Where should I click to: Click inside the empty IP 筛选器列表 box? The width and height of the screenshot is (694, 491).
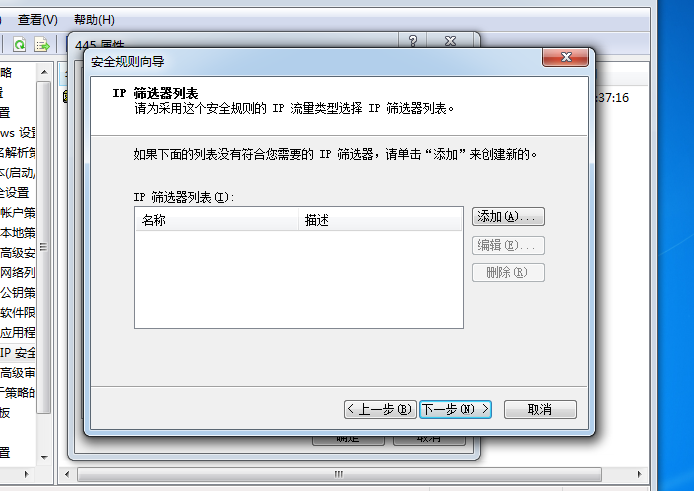point(299,279)
